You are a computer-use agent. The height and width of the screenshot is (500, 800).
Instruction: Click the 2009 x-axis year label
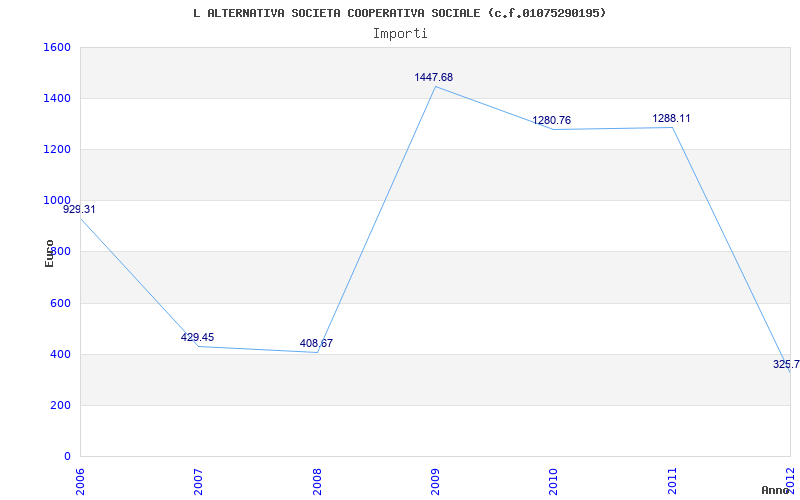pos(435,480)
